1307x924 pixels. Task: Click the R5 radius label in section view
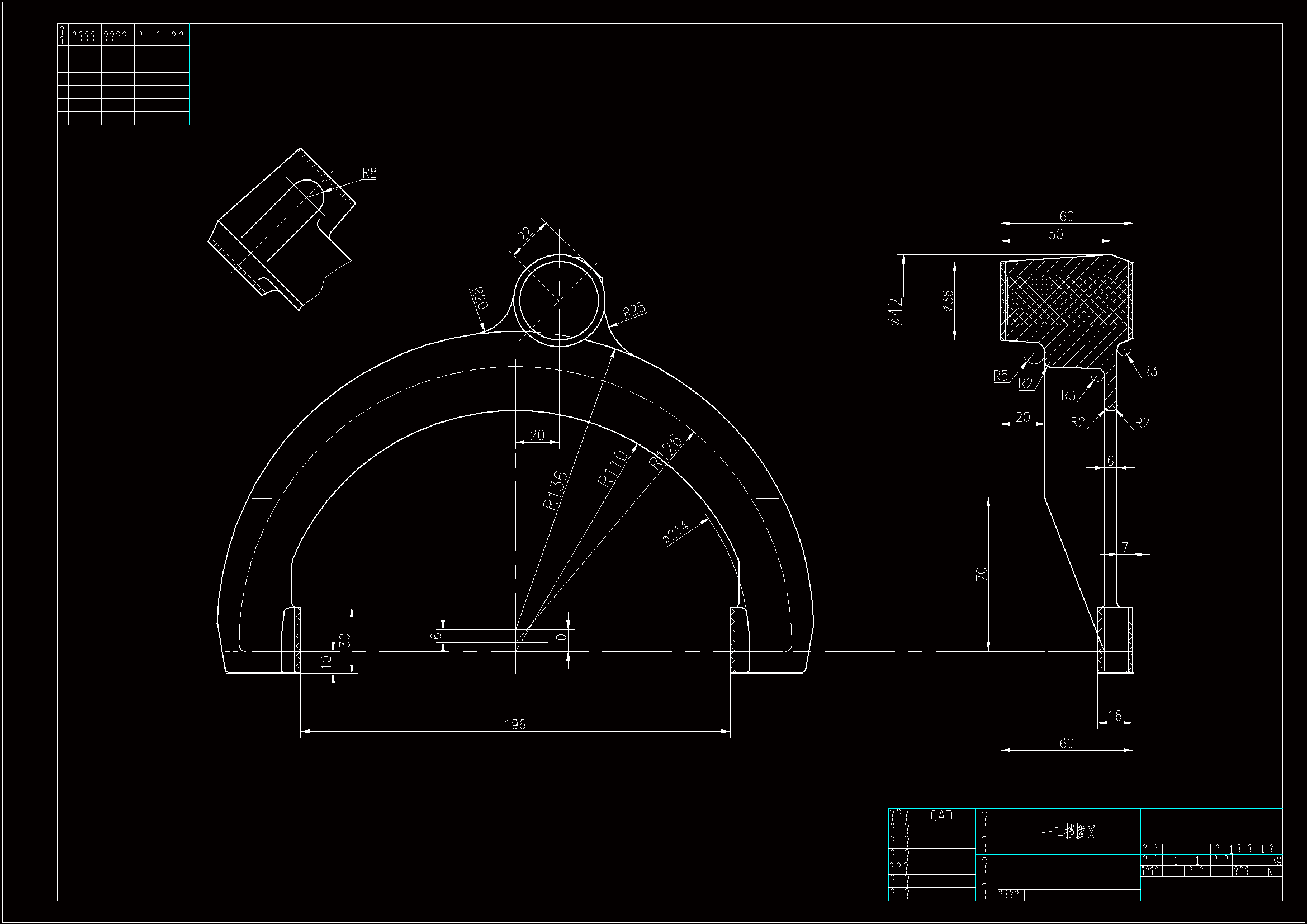click(1000, 376)
